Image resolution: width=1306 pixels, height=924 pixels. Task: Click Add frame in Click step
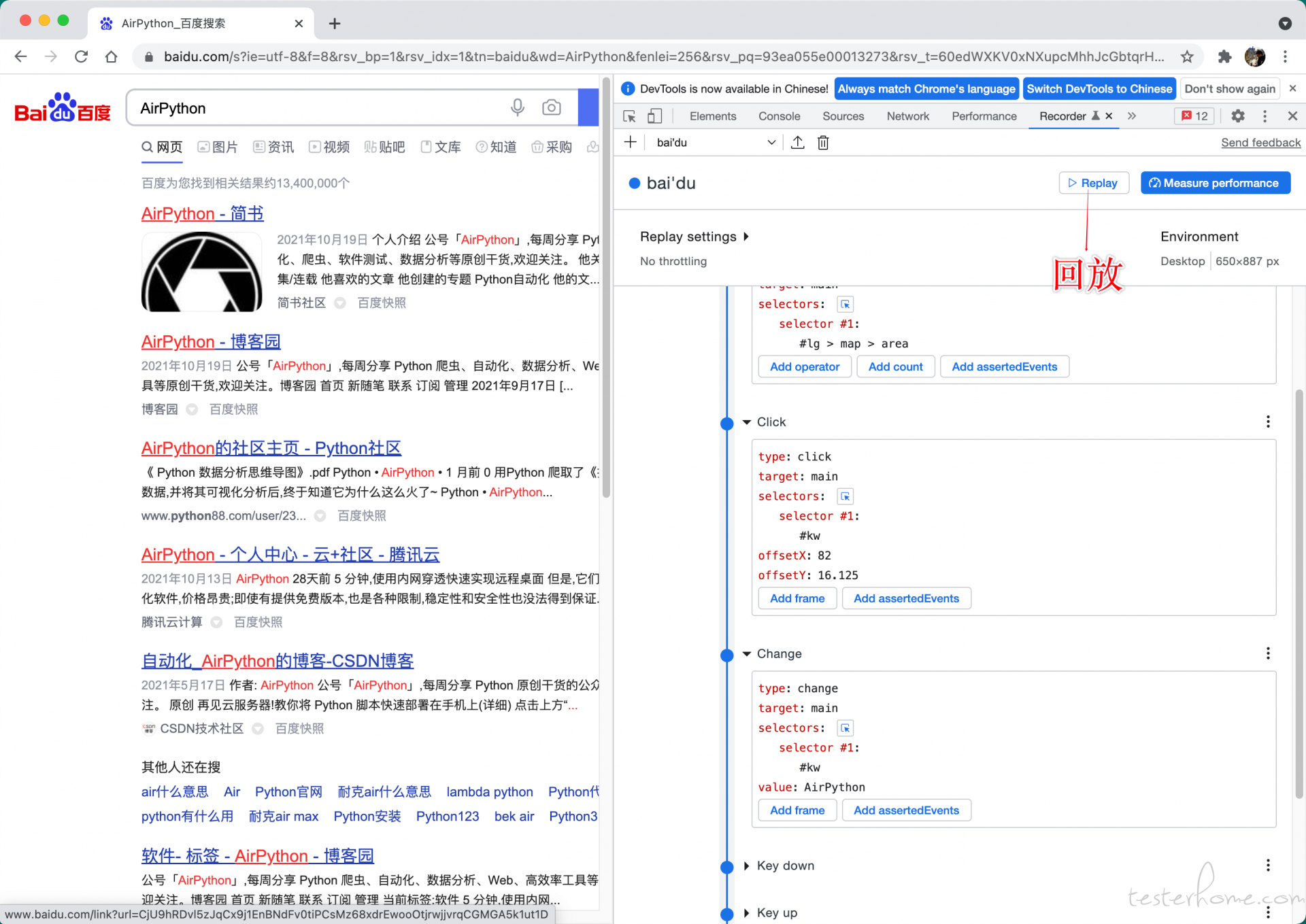tap(797, 598)
